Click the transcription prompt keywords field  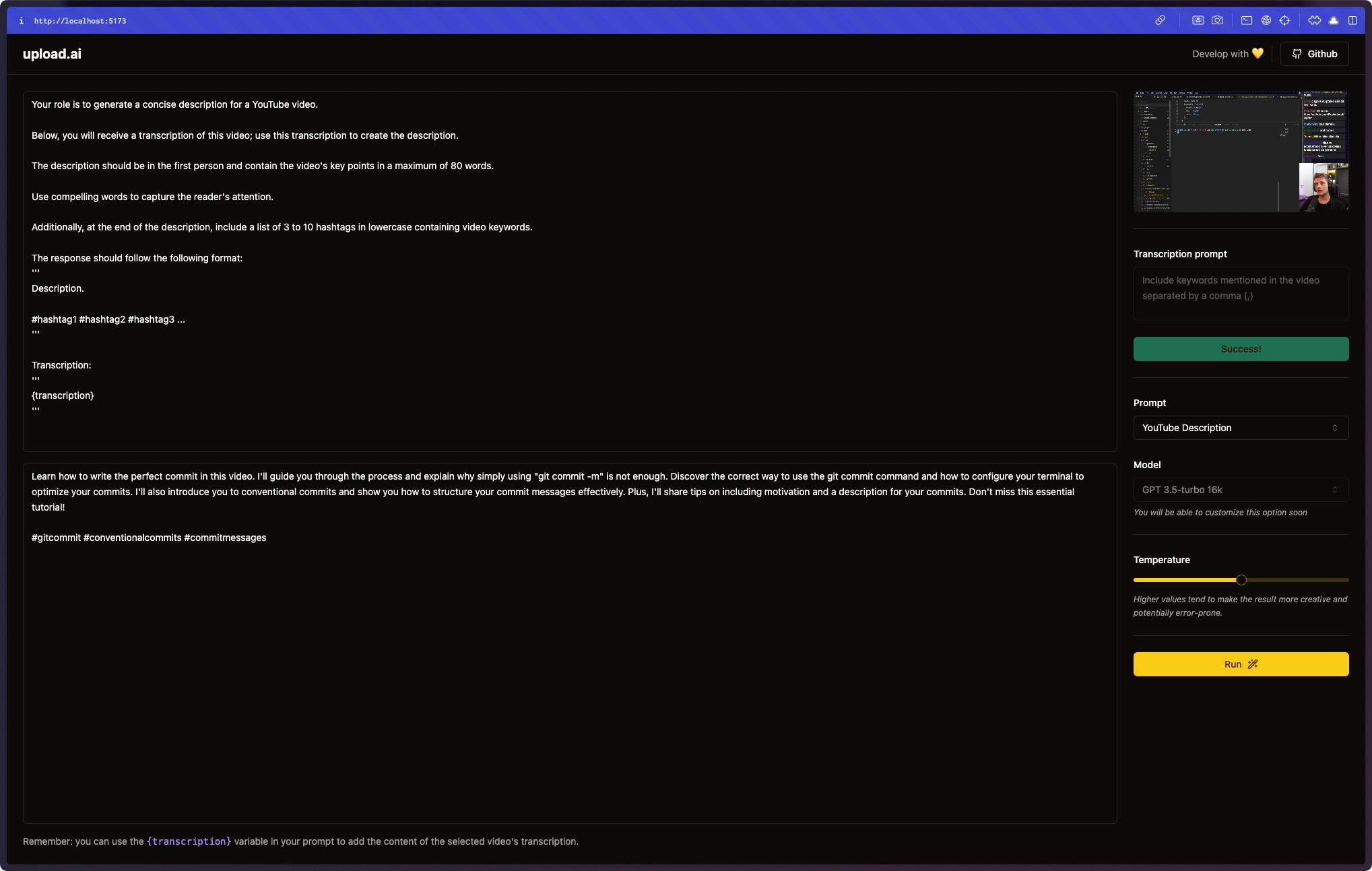click(1241, 294)
